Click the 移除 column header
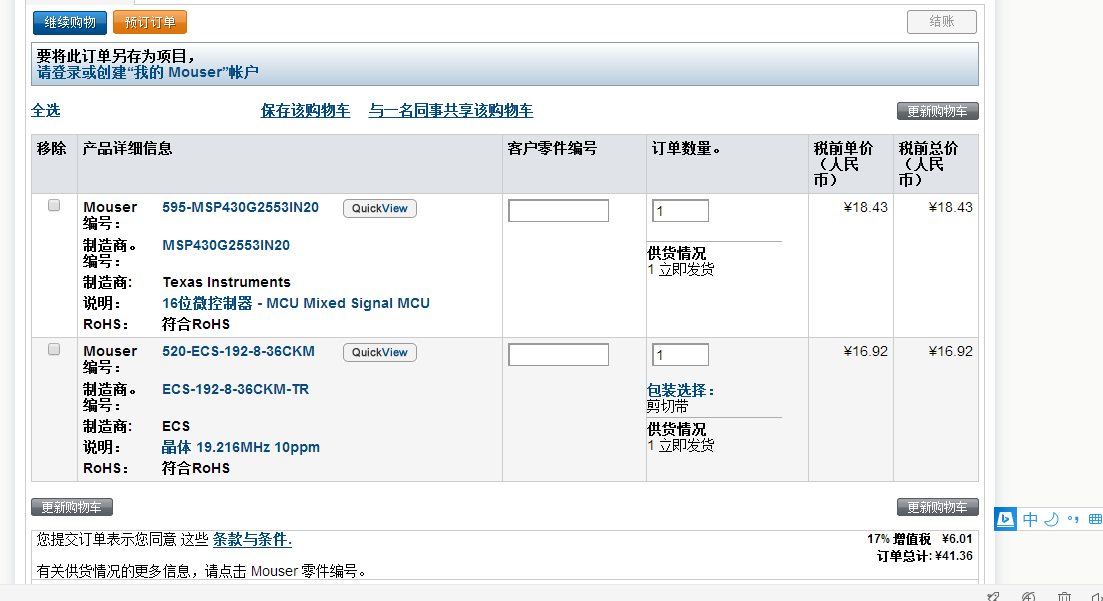This screenshot has width=1103, height=601. point(51,148)
